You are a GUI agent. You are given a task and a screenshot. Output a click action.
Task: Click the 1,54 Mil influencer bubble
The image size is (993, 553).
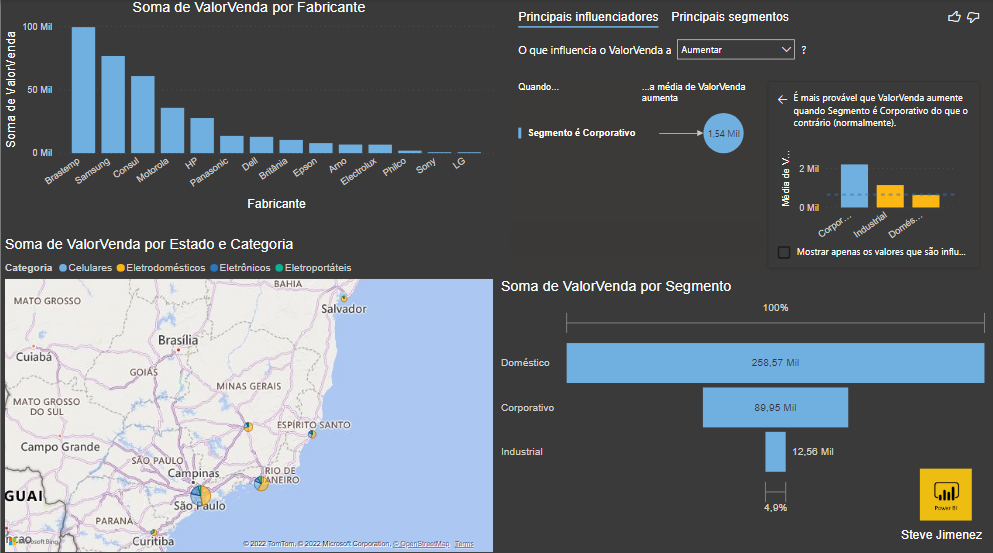click(x=723, y=133)
